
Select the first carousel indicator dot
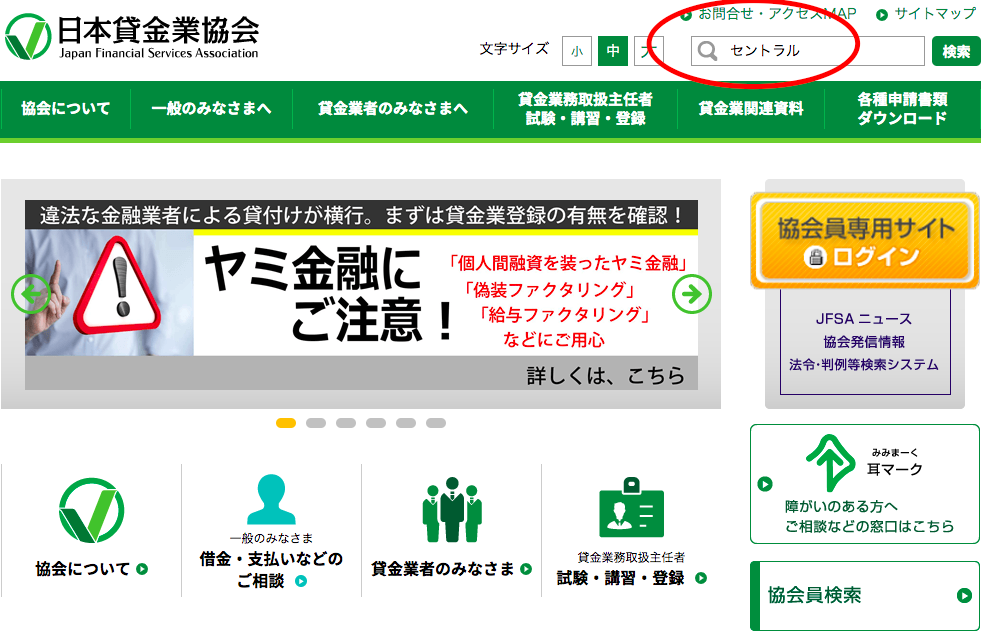(x=286, y=423)
